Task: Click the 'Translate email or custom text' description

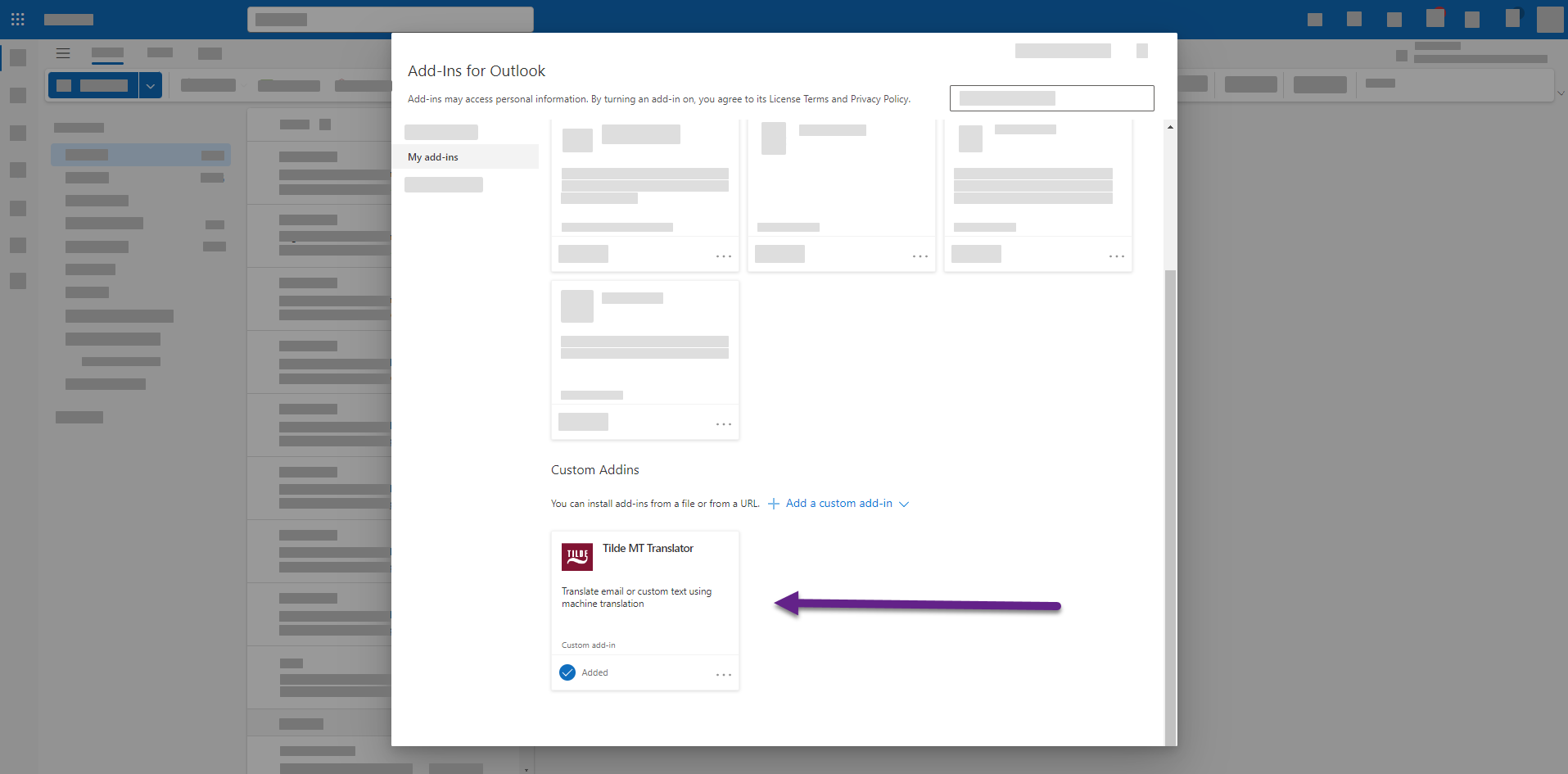Action: click(636, 597)
